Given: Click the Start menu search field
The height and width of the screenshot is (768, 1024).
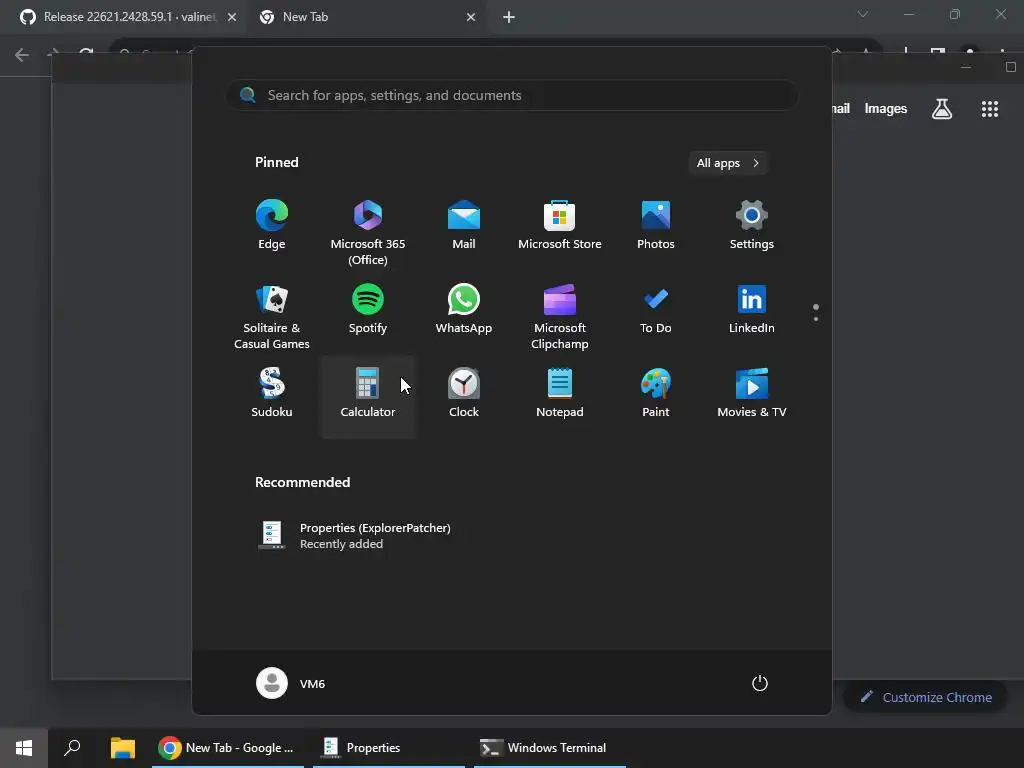Looking at the screenshot, I should click(x=511, y=95).
